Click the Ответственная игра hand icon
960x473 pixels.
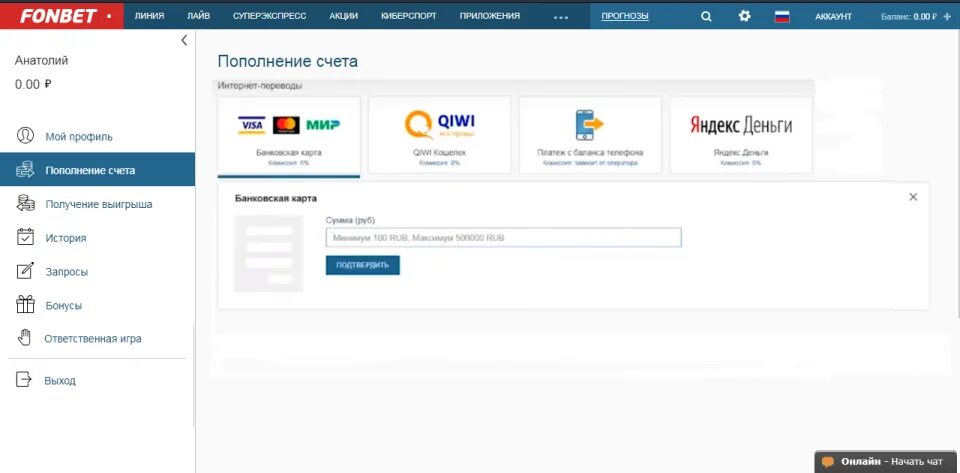(x=24, y=337)
